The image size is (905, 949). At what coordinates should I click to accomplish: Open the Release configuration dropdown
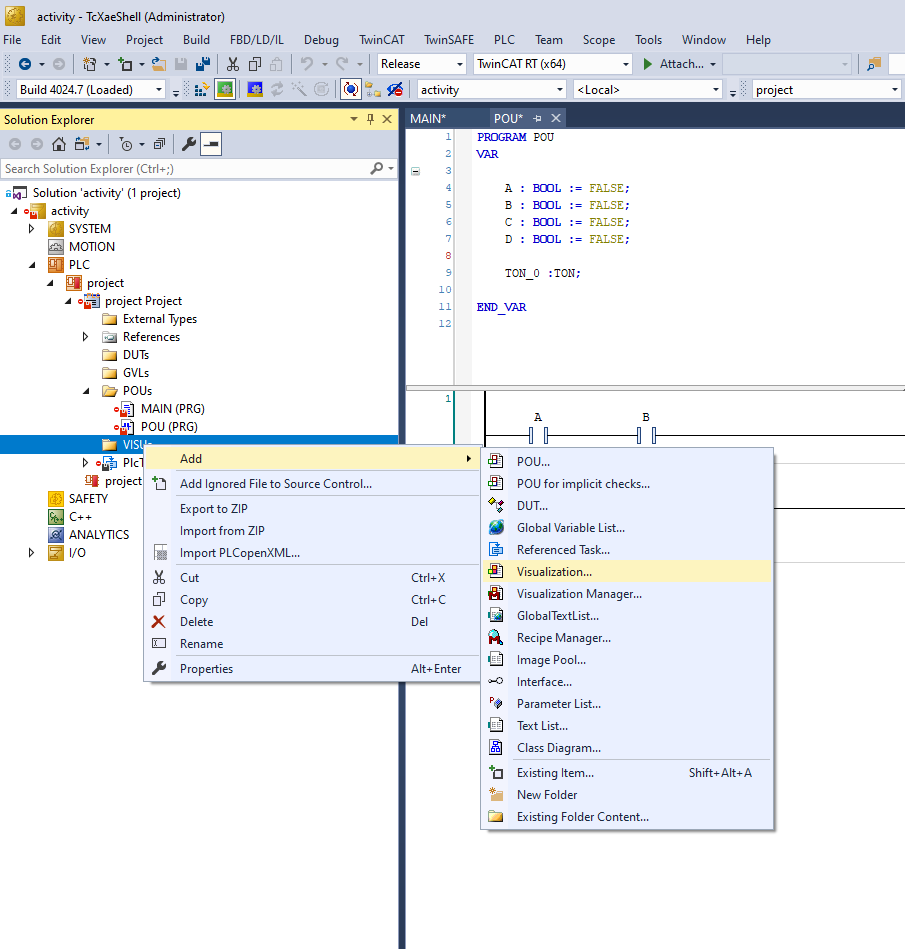coord(457,64)
